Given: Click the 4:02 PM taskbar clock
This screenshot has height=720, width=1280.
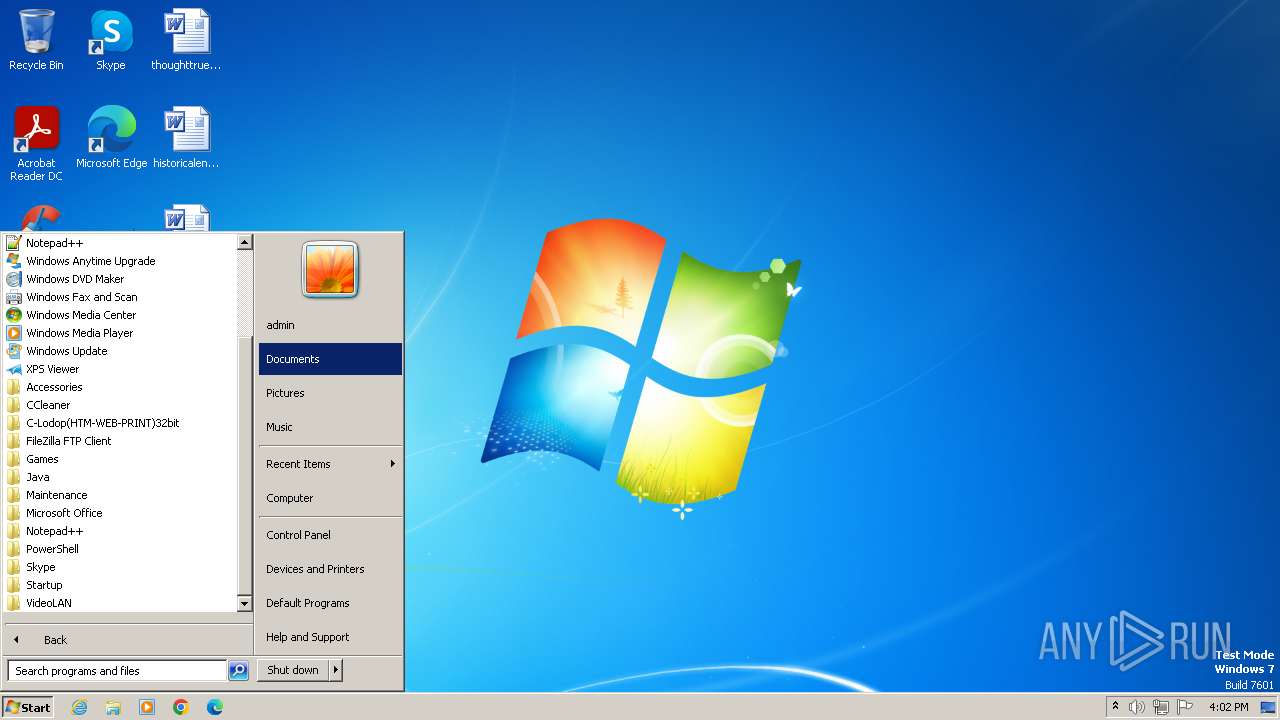Looking at the screenshot, I should 1228,707.
